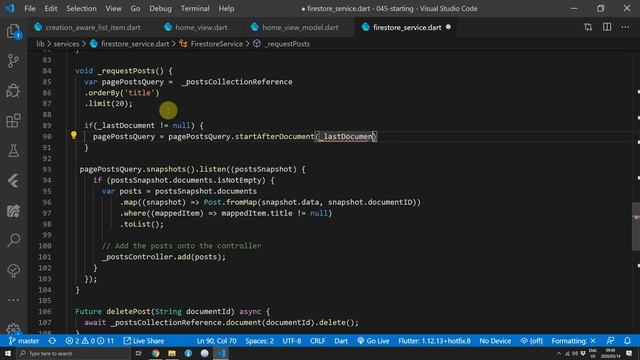Select the firestore_service.dart tab

click(x=406, y=27)
